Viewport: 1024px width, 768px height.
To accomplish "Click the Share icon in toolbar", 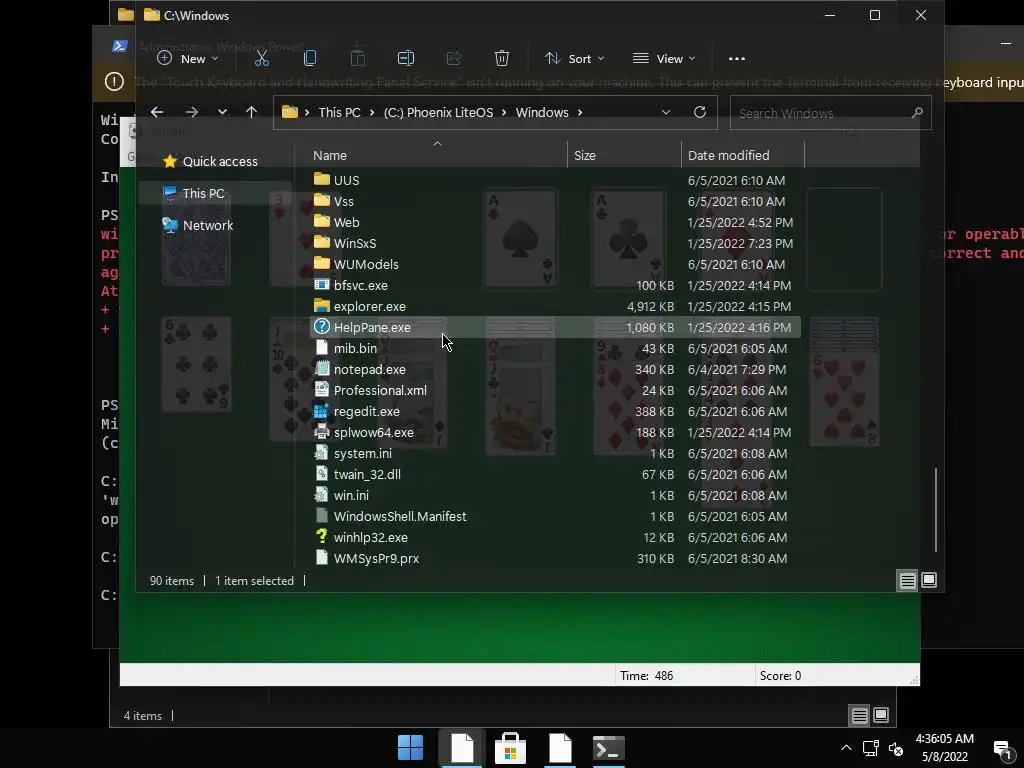I will 454,59.
